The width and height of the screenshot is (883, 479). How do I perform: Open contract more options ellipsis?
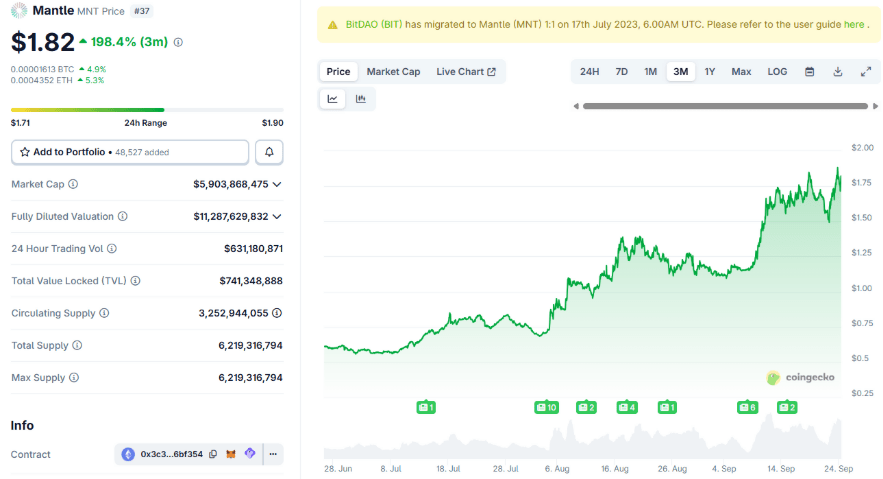pos(273,454)
